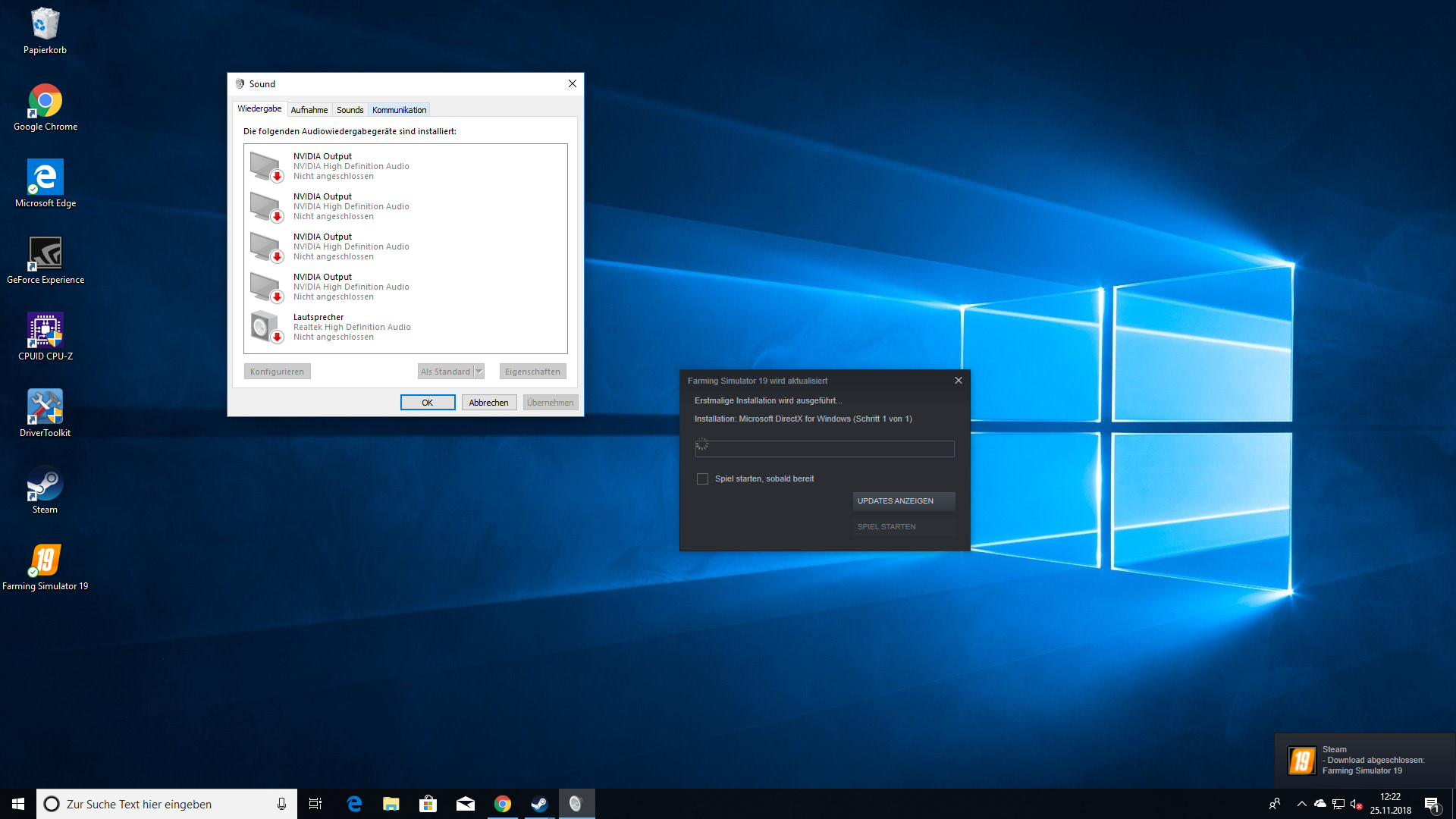Open Microsoft Store from the taskbar
1456x819 pixels.
click(x=428, y=804)
